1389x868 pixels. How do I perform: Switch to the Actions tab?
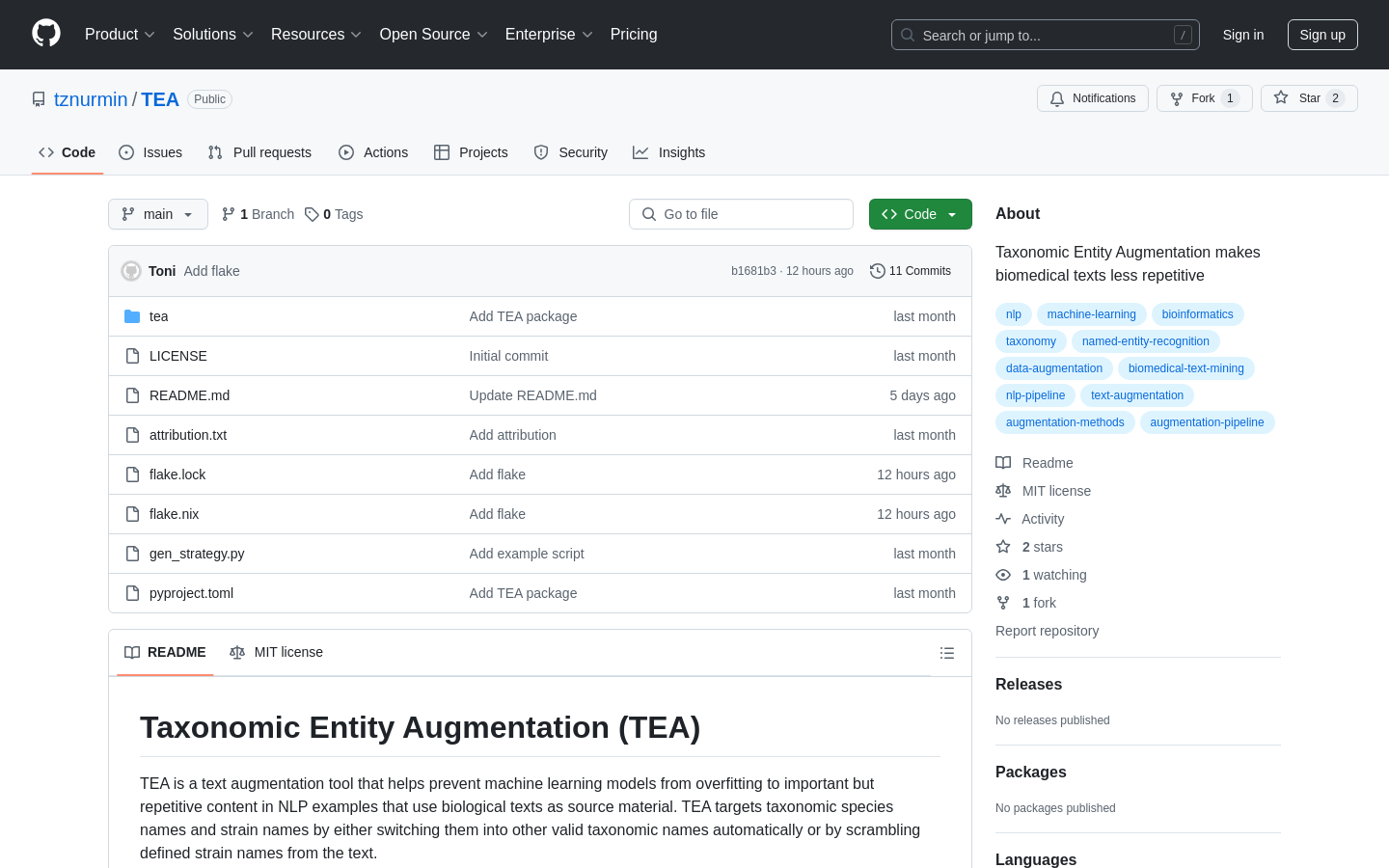(x=373, y=152)
